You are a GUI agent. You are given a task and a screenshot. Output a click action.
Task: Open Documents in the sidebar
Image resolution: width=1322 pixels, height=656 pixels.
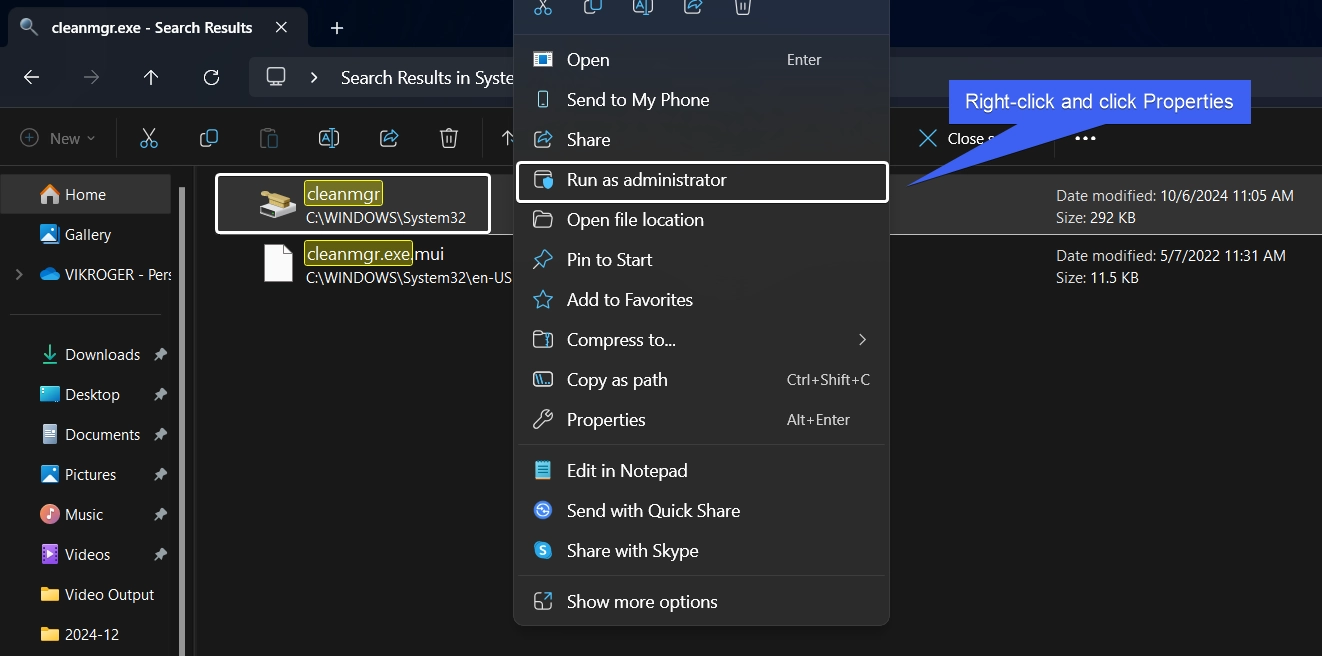point(90,435)
